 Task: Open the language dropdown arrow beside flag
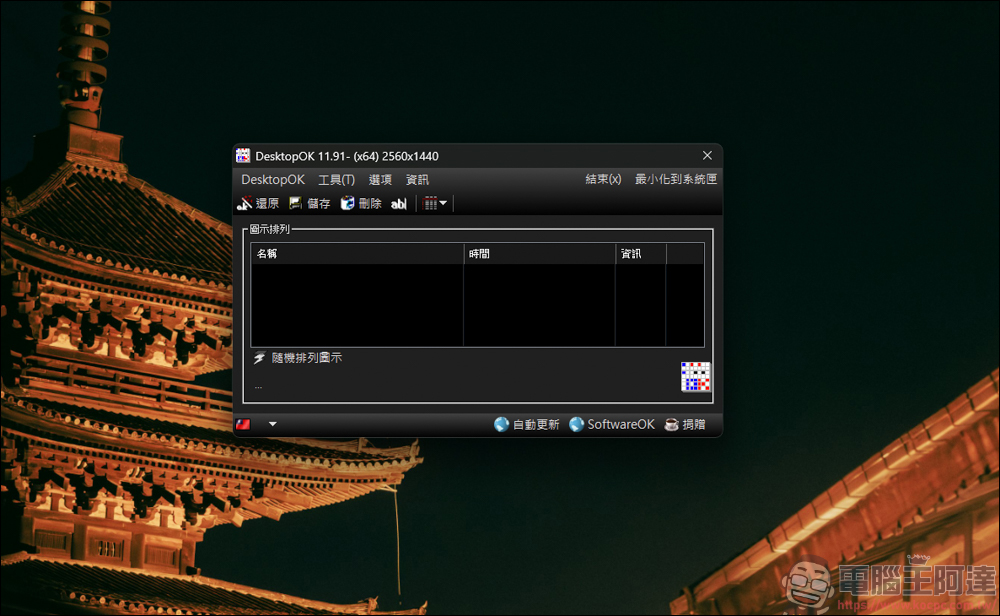point(272,424)
